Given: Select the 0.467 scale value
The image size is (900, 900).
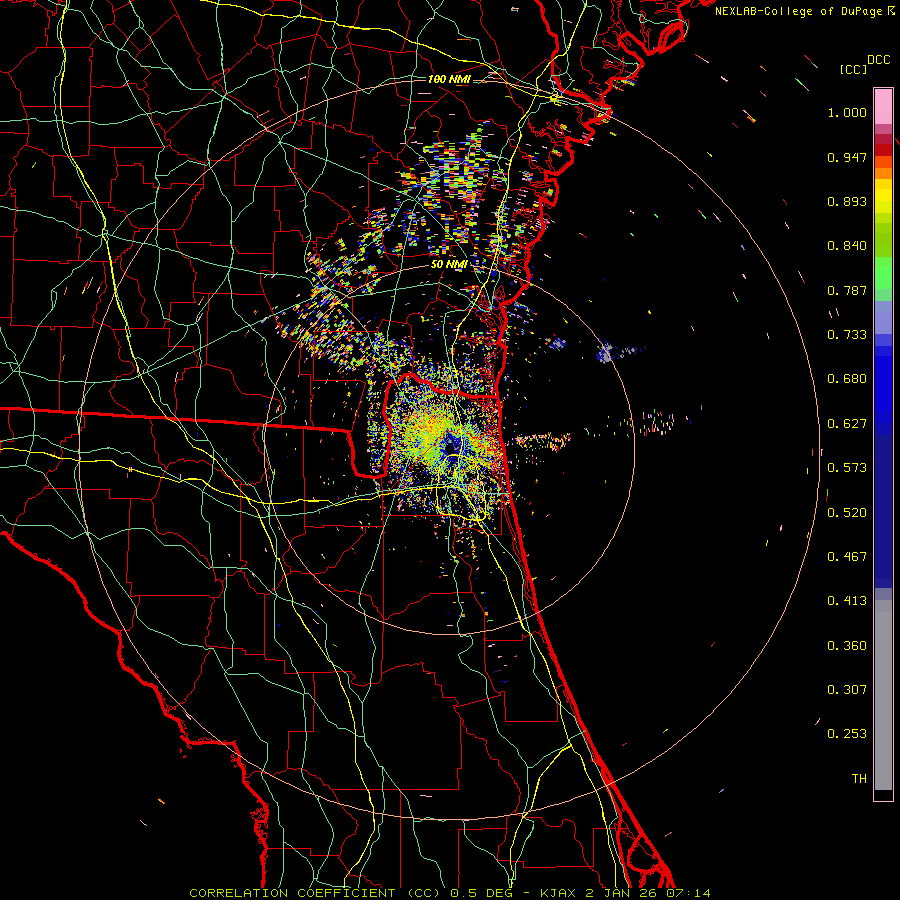Looking at the screenshot, I should (x=847, y=557).
